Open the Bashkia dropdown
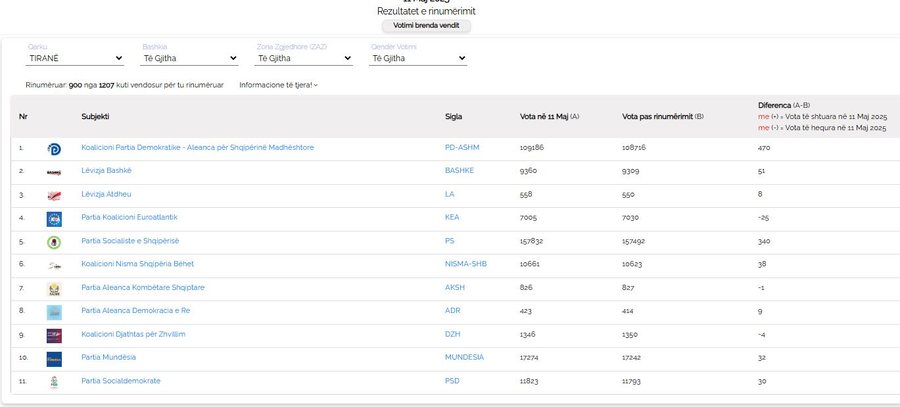The height and width of the screenshot is (407, 900). [189, 58]
